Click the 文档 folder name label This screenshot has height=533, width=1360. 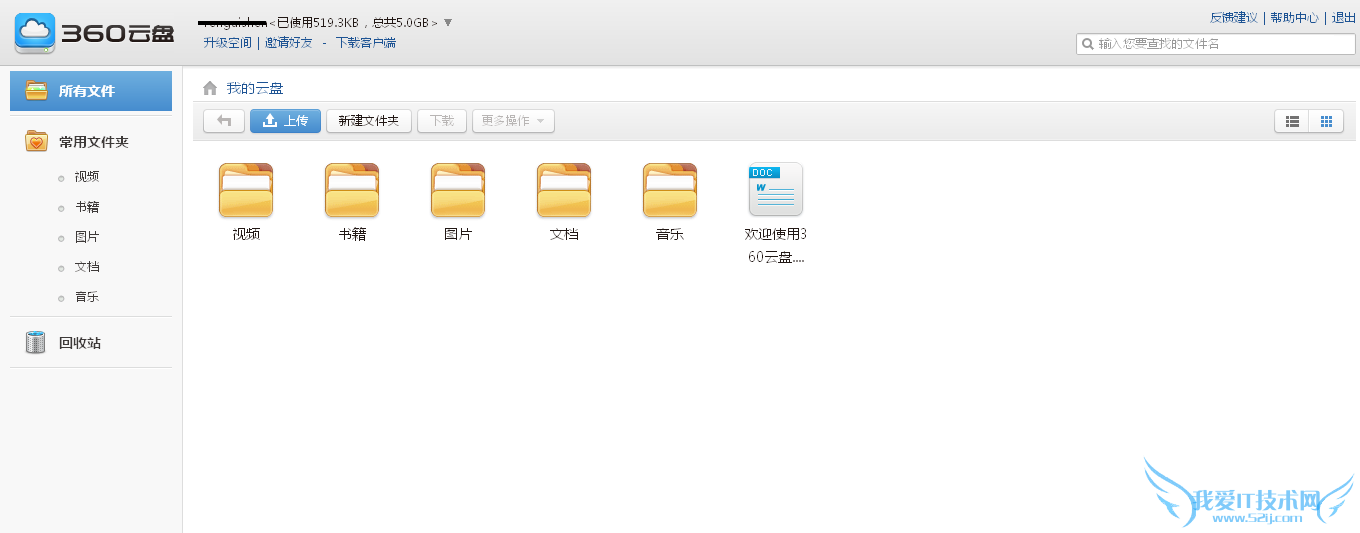click(x=564, y=234)
